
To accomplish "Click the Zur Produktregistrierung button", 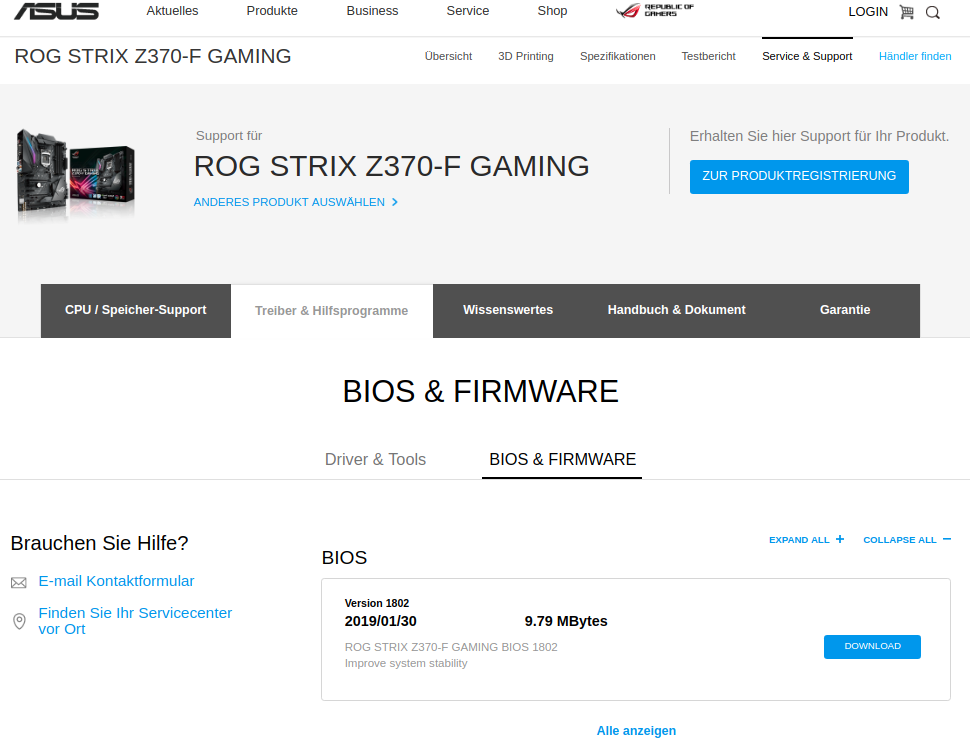I will click(799, 176).
